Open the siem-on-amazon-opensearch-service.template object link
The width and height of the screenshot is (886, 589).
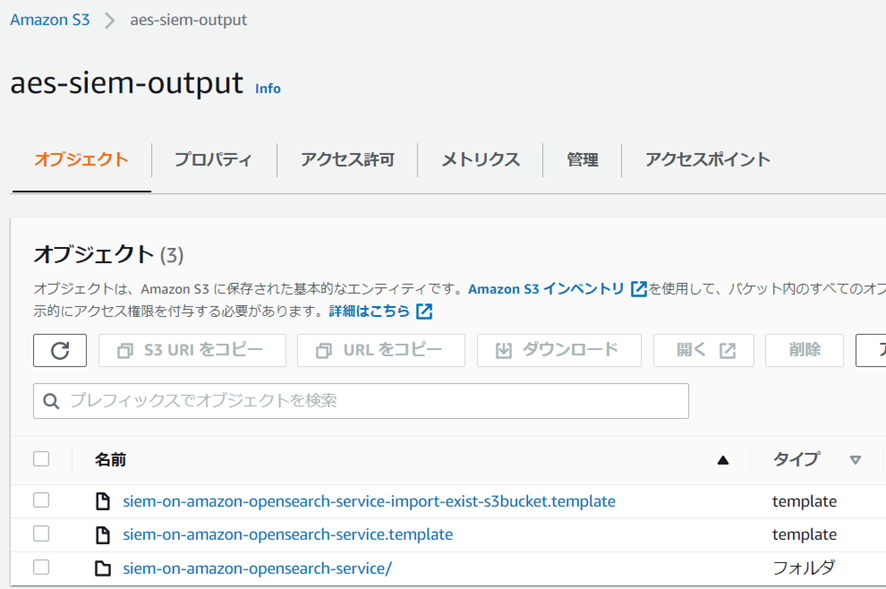[x=288, y=535]
